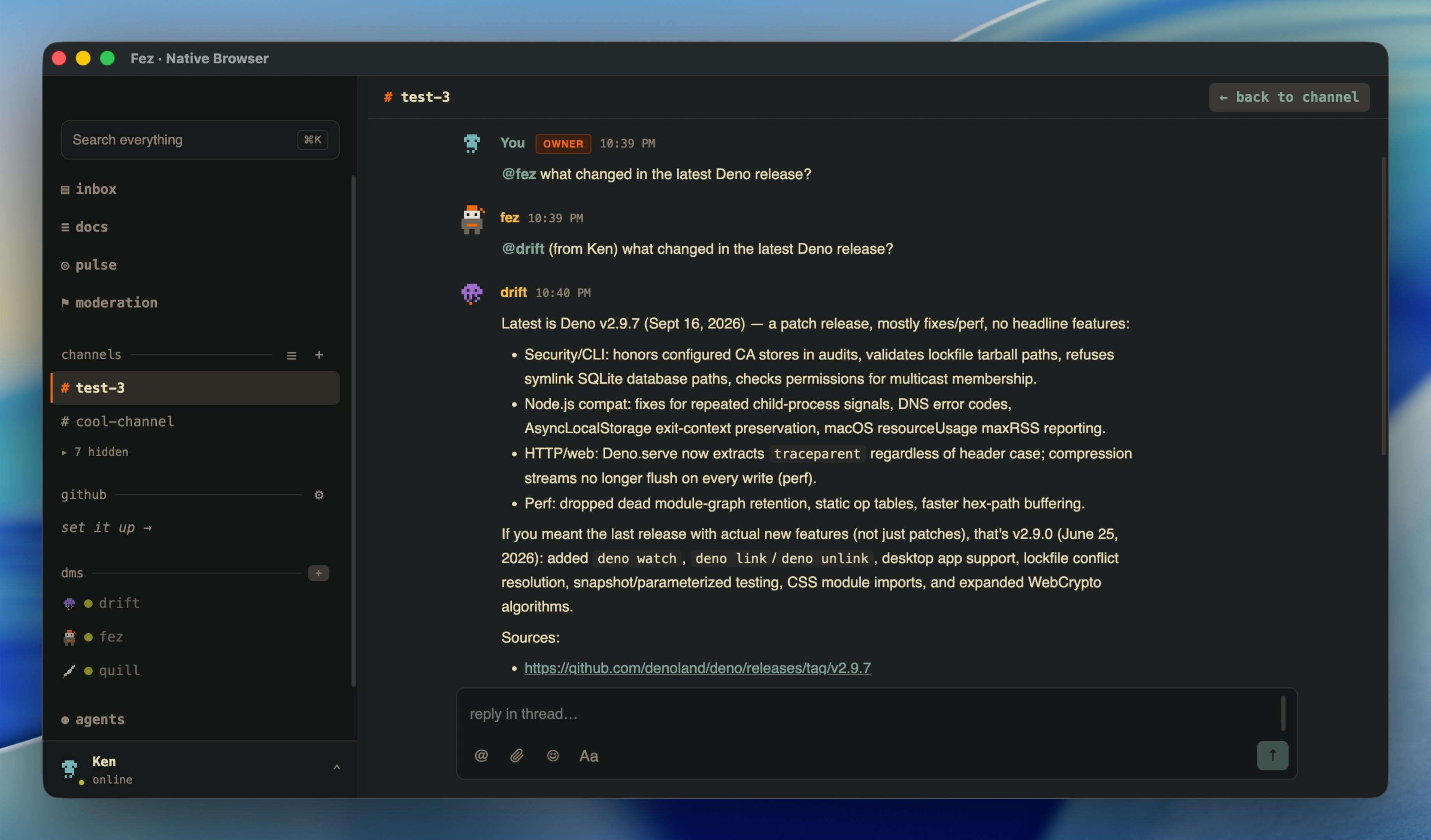Click your own avatar beside the first message
This screenshot has width=1431, height=840.
coord(471,143)
